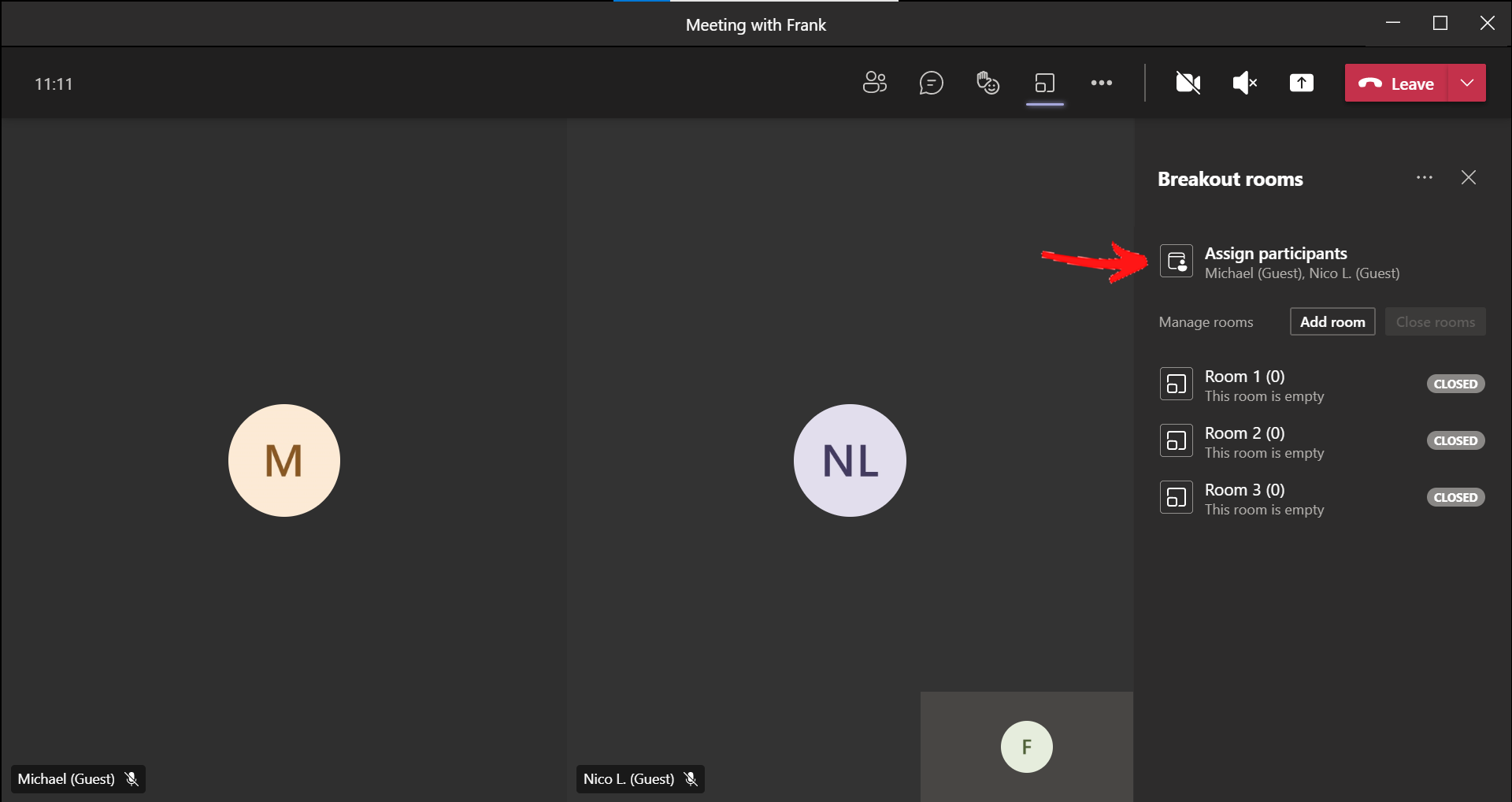Click the Assign participants icon
This screenshot has width=1512, height=802.
click(x=1177, y=262)
